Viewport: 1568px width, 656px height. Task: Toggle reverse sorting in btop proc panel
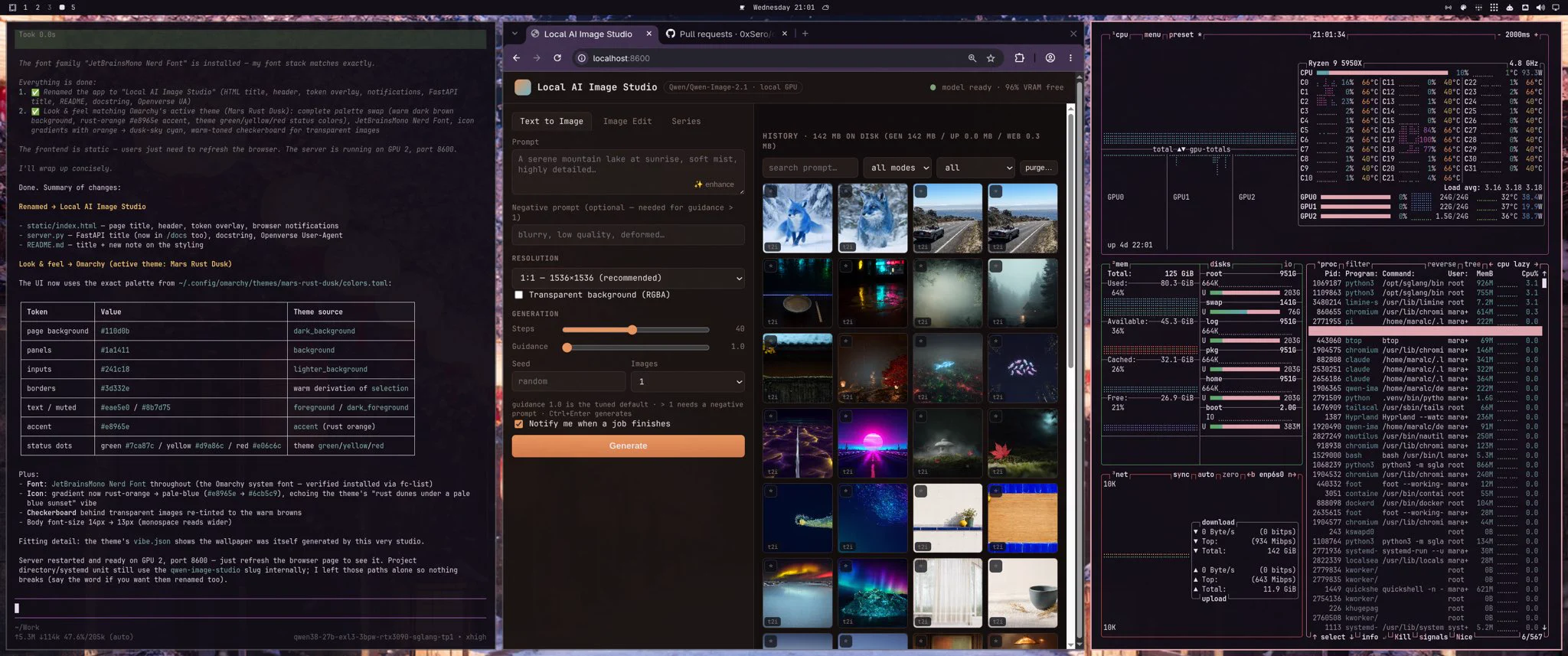click(1441, 264)
